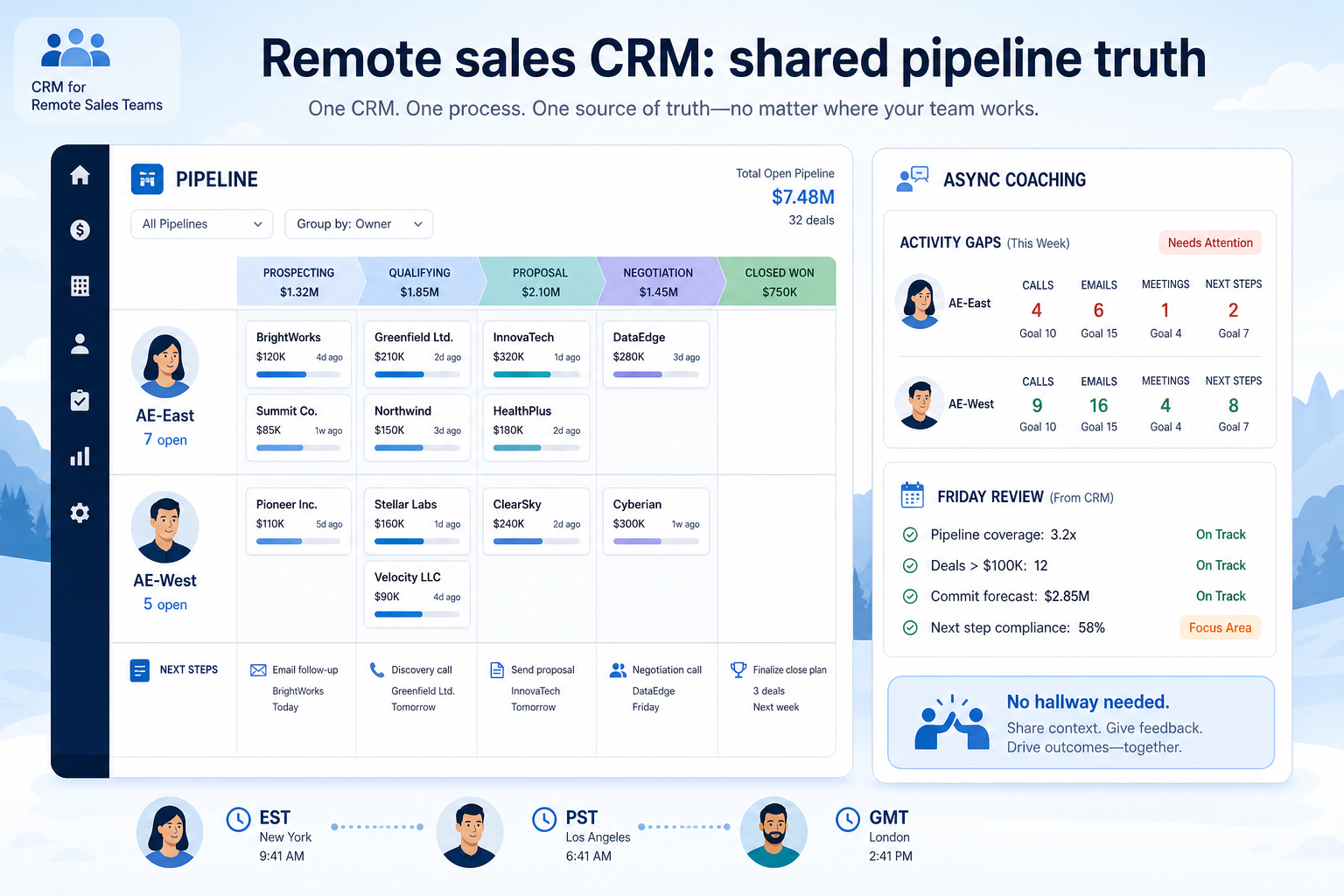Screen dimensions: 1344x896
Task: Open the Northwind deal card
Action: [417, 428]
